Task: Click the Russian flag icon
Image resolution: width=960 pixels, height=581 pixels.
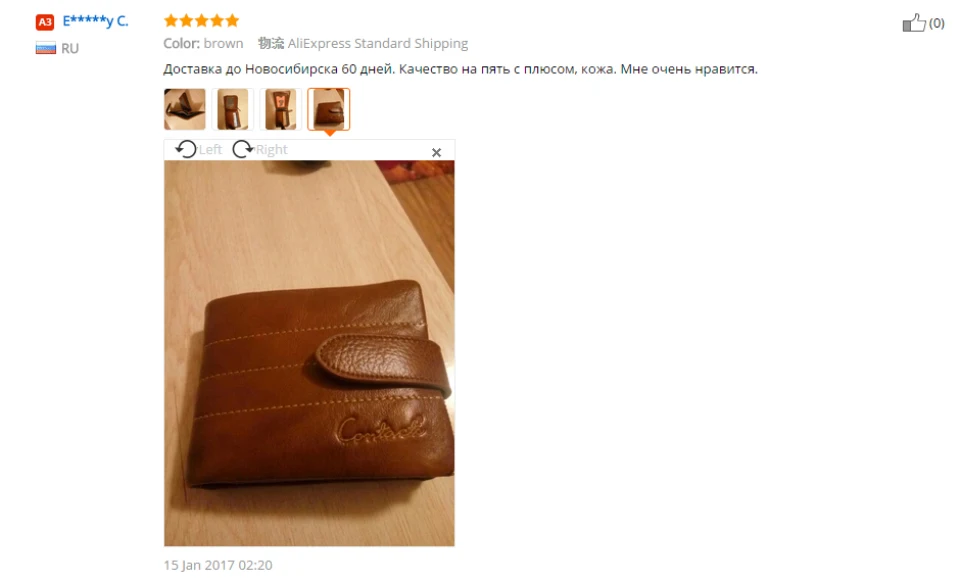Action: tap(45, 48)
